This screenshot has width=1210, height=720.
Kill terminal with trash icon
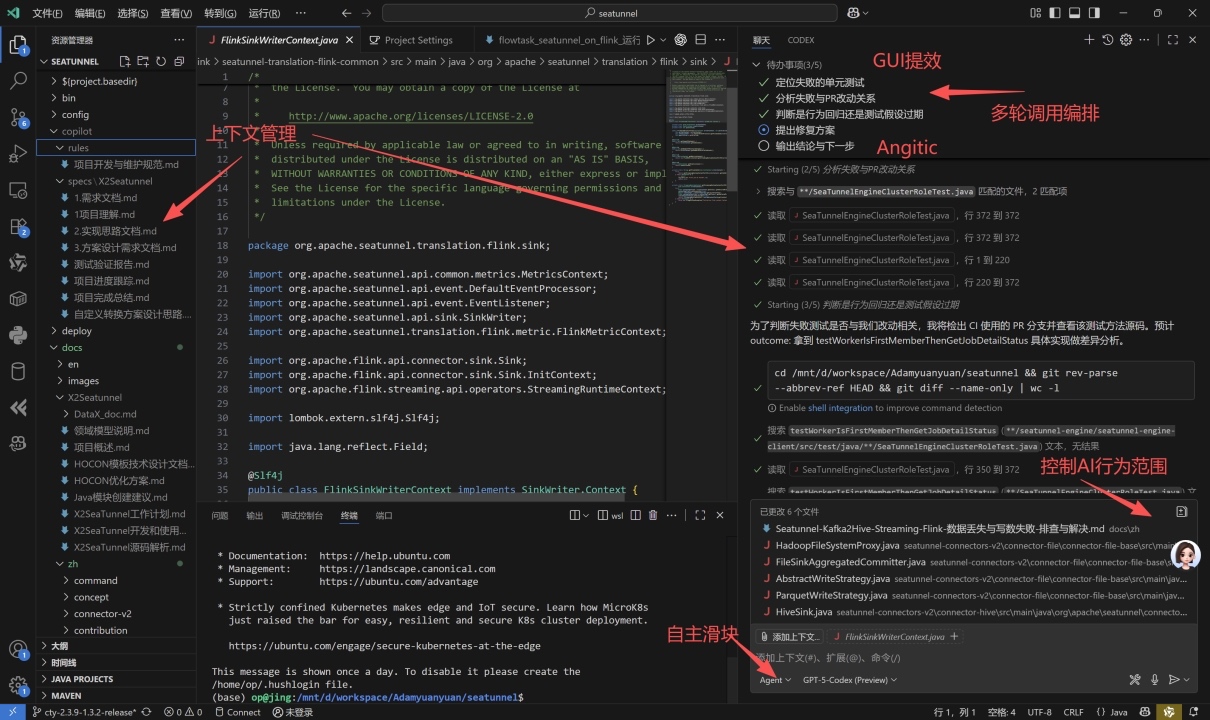pos(653,515)
